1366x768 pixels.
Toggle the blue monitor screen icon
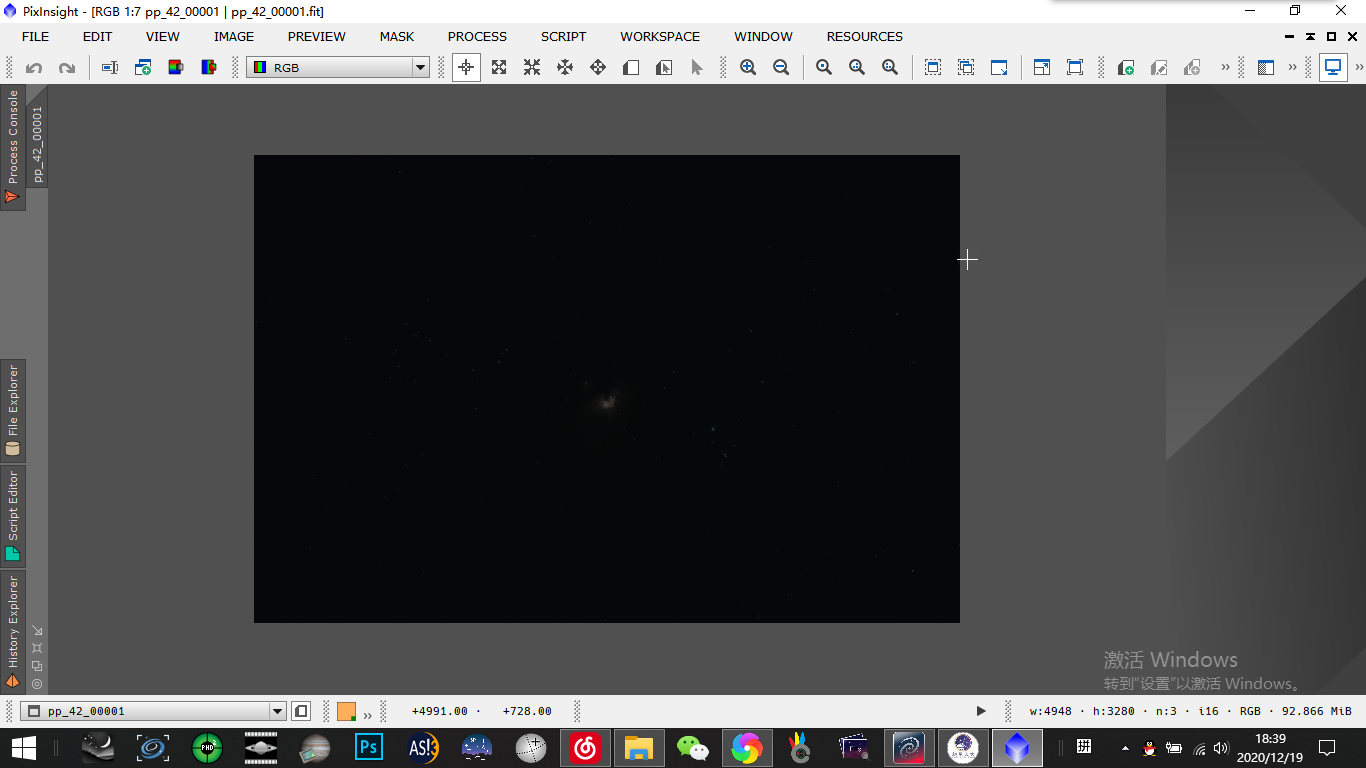[x=1333, y=68]
